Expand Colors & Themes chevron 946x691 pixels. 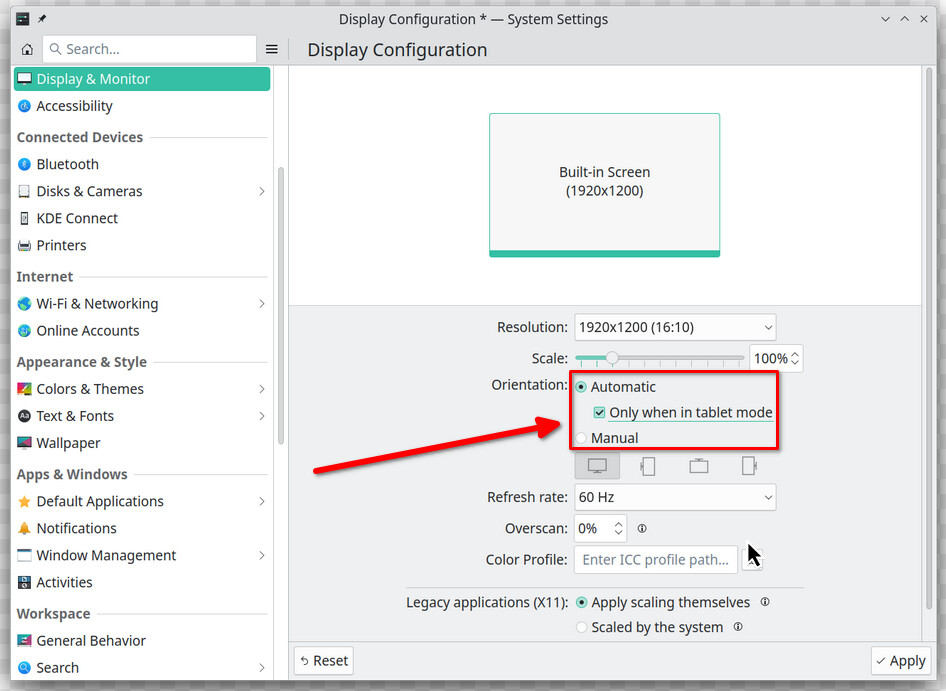[262, 389]
